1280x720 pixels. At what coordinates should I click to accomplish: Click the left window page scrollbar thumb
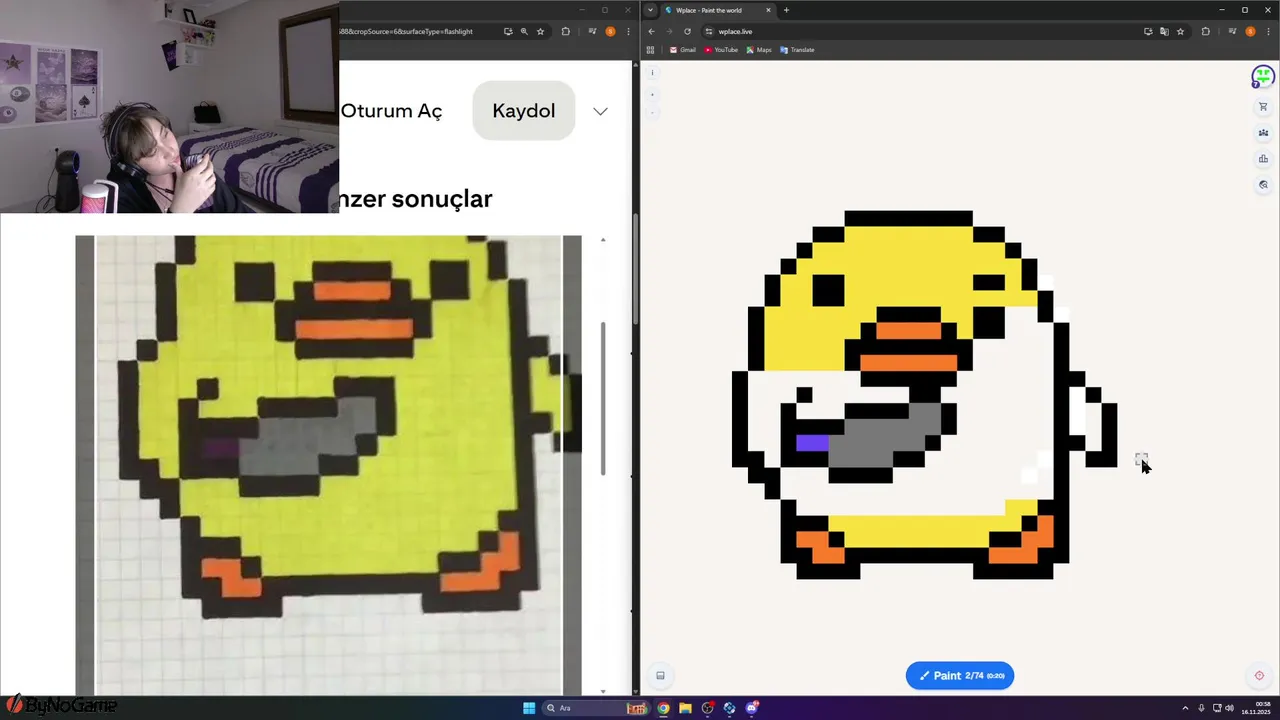click(x=634, y=268)
